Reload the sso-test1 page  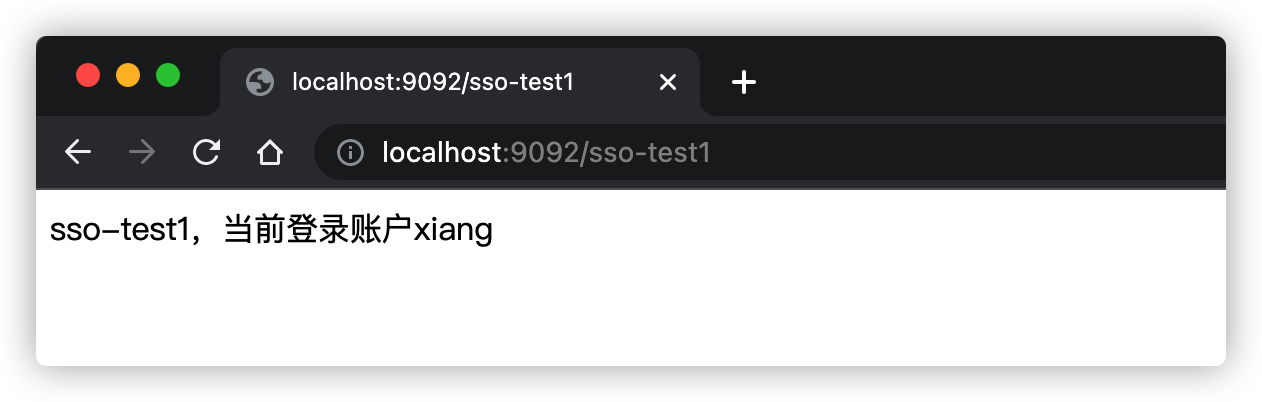206,152
